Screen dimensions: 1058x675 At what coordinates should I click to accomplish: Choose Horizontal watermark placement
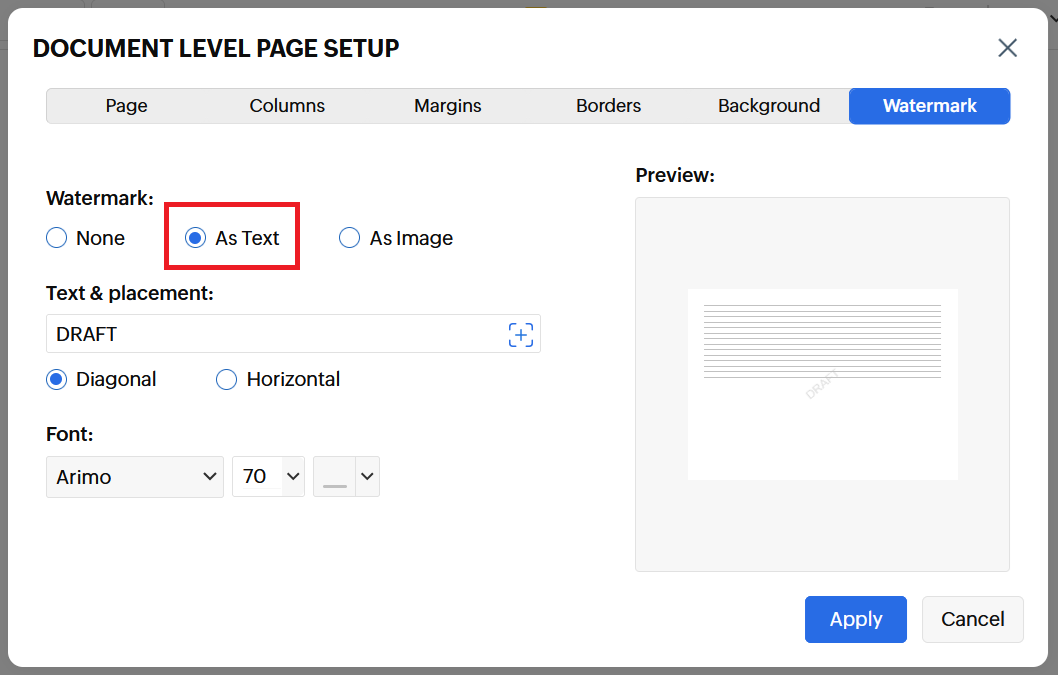(x=227, y=379)
